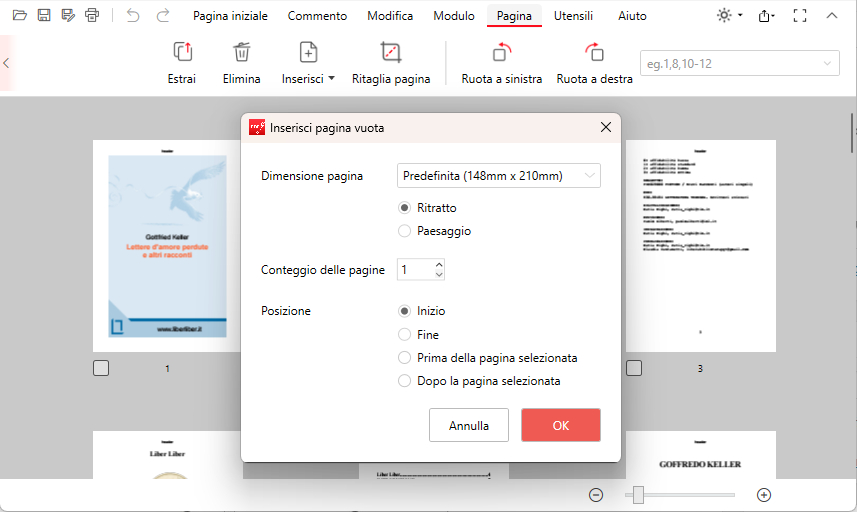857x512 pixels.
Task: Click the Estrai page tool
Action: (x=182, y=63)
